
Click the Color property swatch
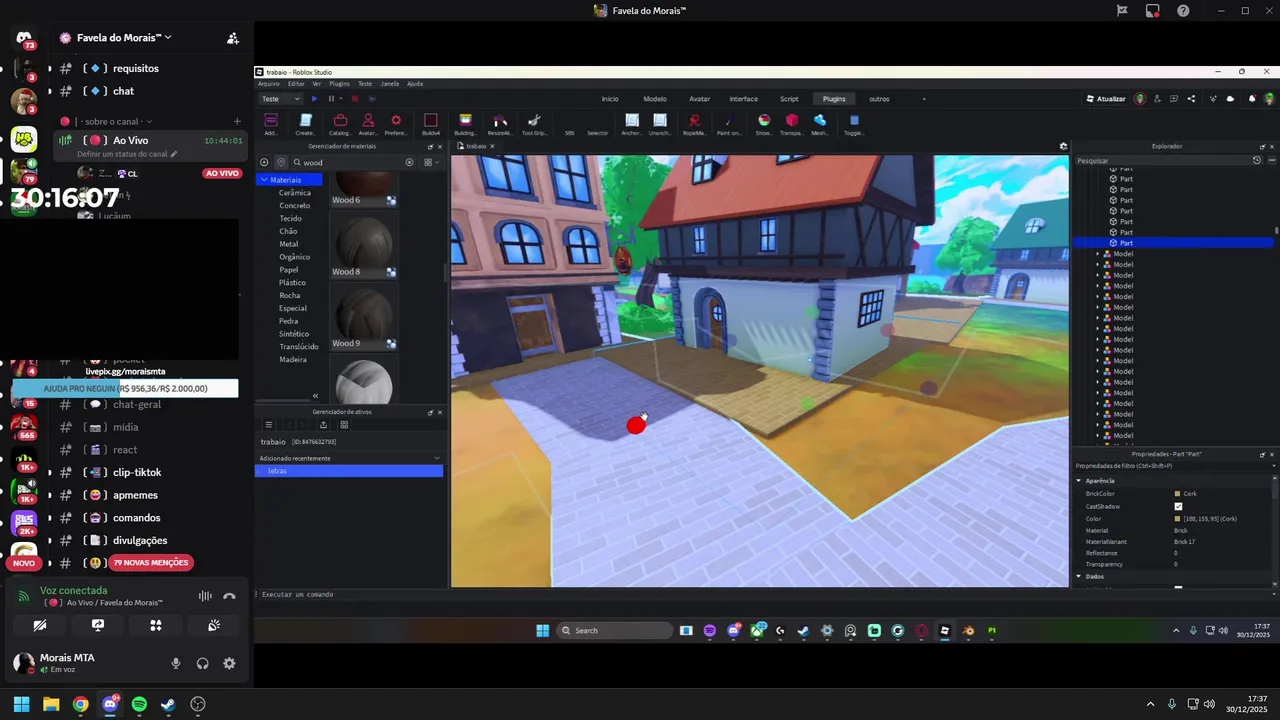[x=1178, y=519]
